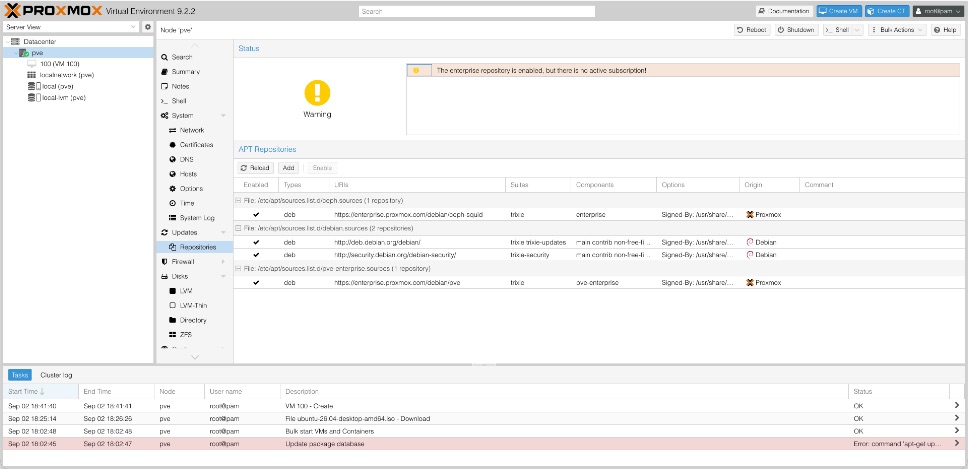
Task: Select the local-lvm (pve) storage
Action: (64, 98)
